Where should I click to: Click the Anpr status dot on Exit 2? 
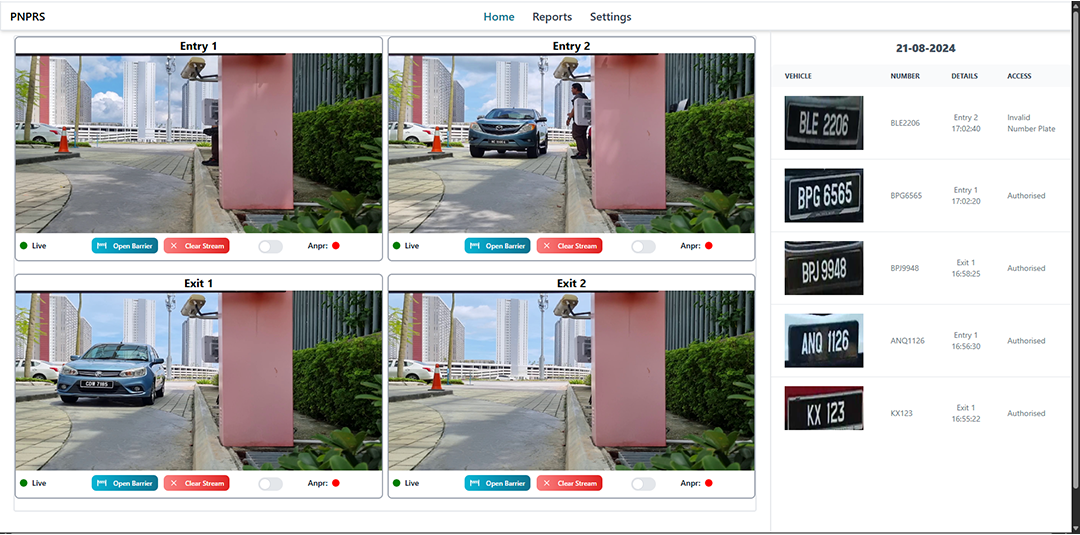(x=709, y=484)
